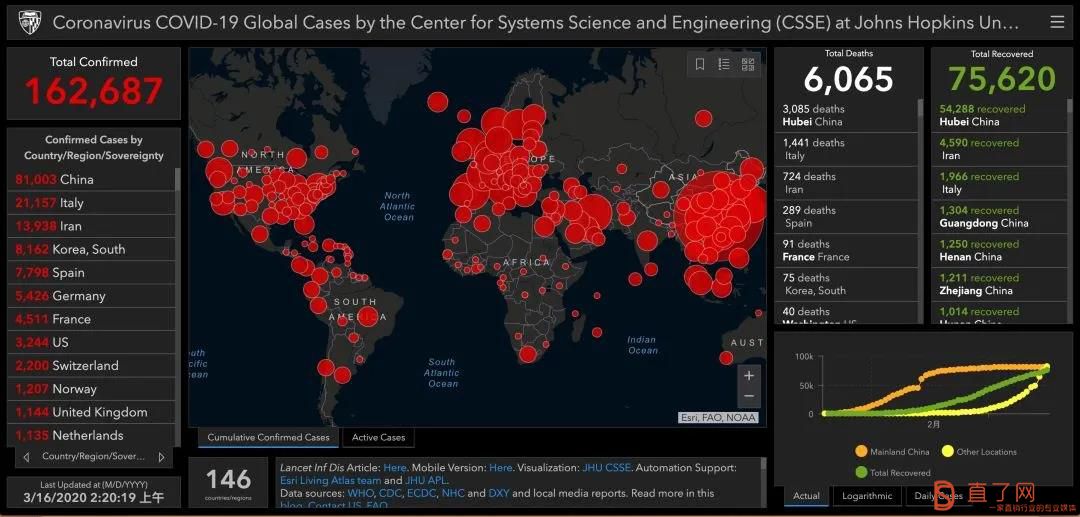The width and height of the screenshot is (1080, 517).
Task: Select Korea, South row in confirmed list
Action: tap(92, 249)
